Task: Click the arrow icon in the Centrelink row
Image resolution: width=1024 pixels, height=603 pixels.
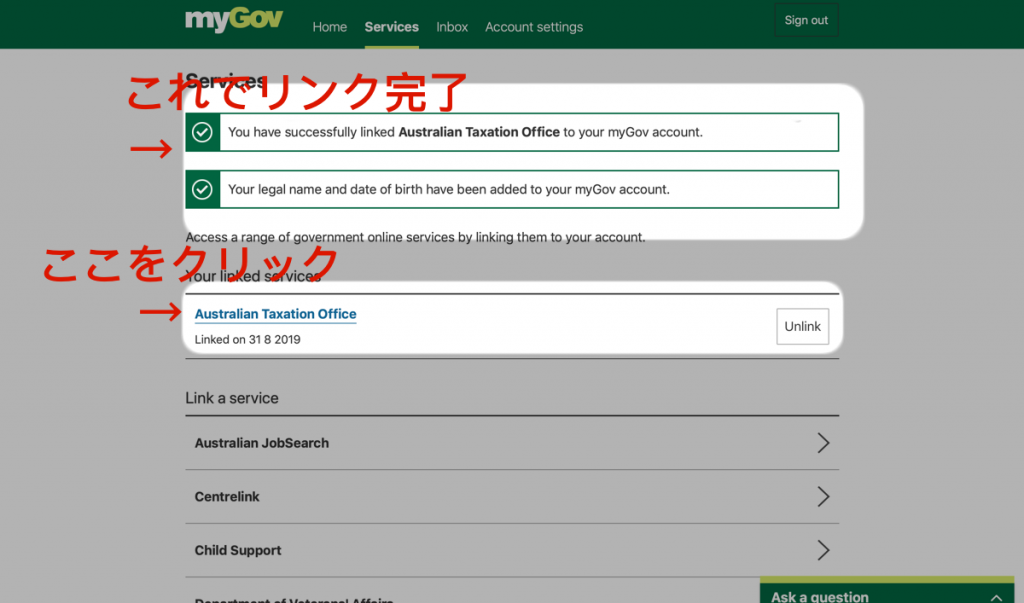Action: (822, 497)
